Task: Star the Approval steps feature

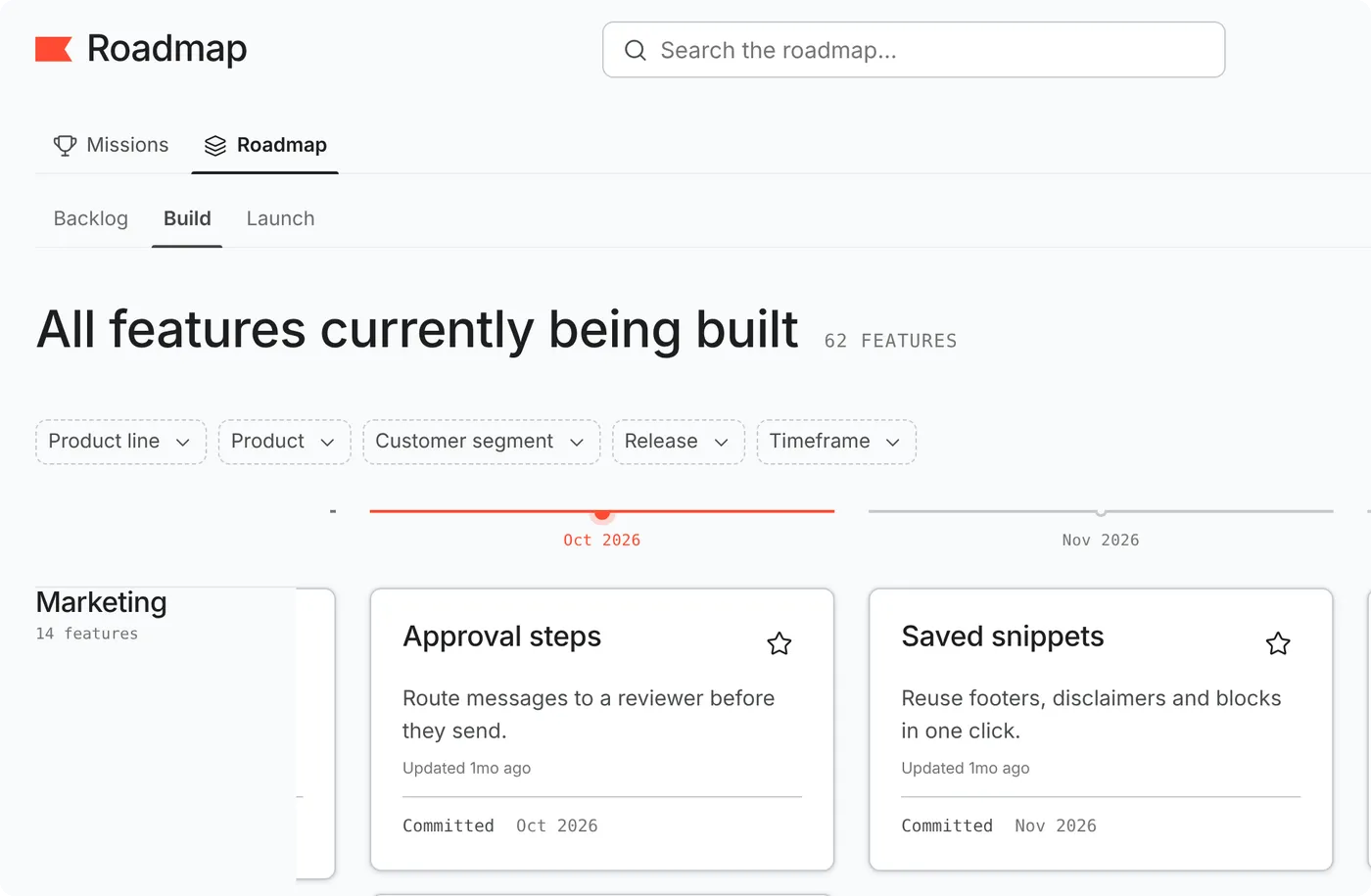Action: pyautogui.click(x=780, y=643)
